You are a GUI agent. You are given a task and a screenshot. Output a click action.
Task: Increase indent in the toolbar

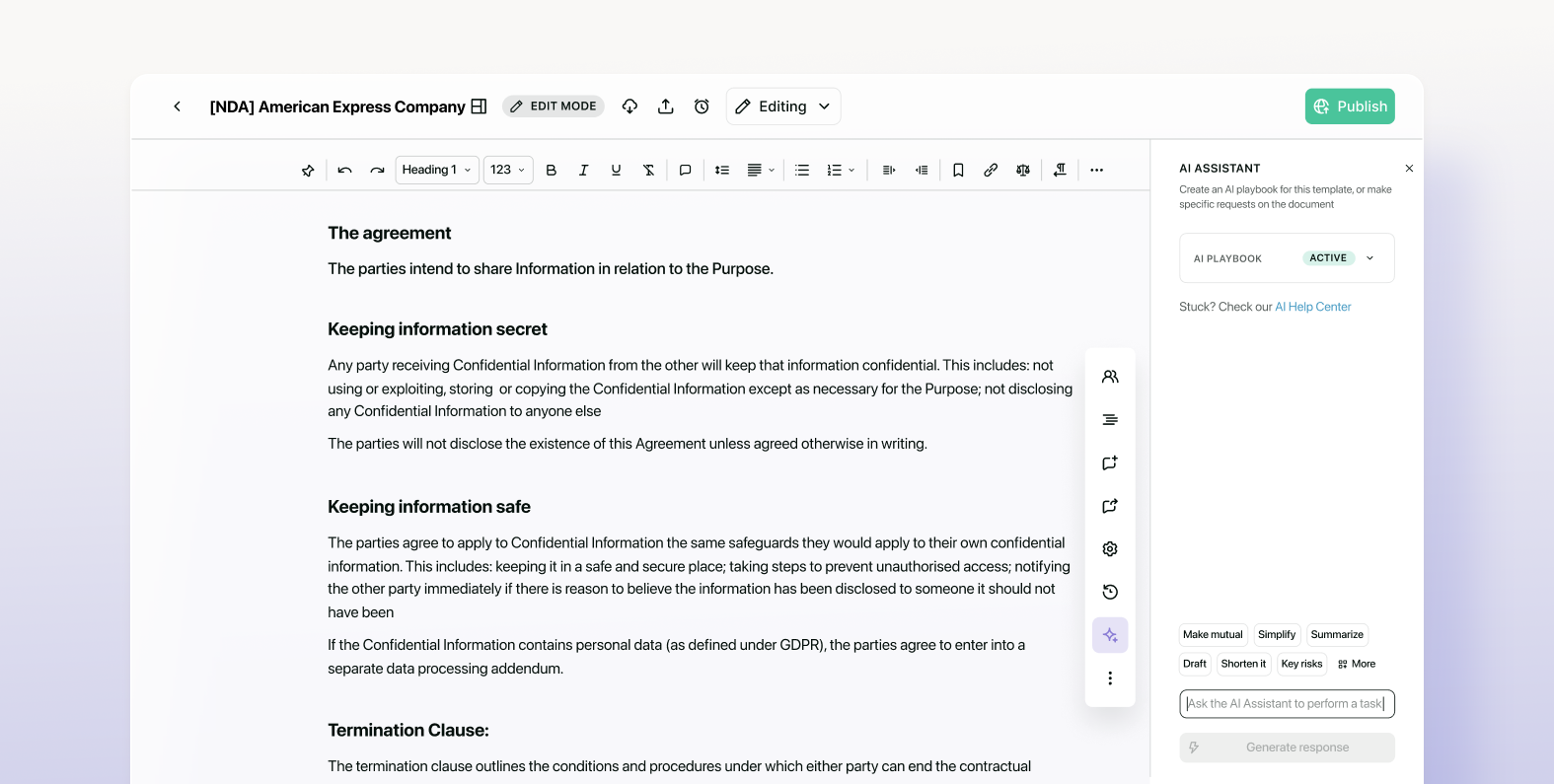click(889, 170)
